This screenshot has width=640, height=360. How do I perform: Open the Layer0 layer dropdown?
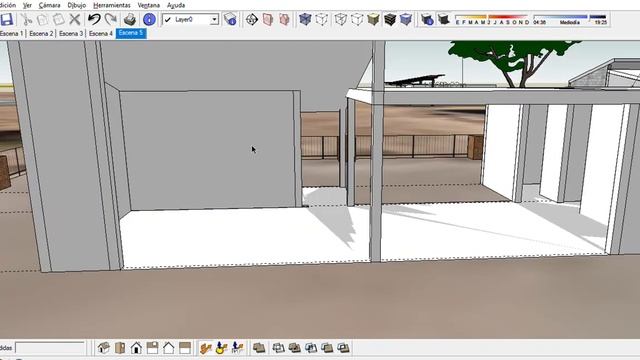214,19
